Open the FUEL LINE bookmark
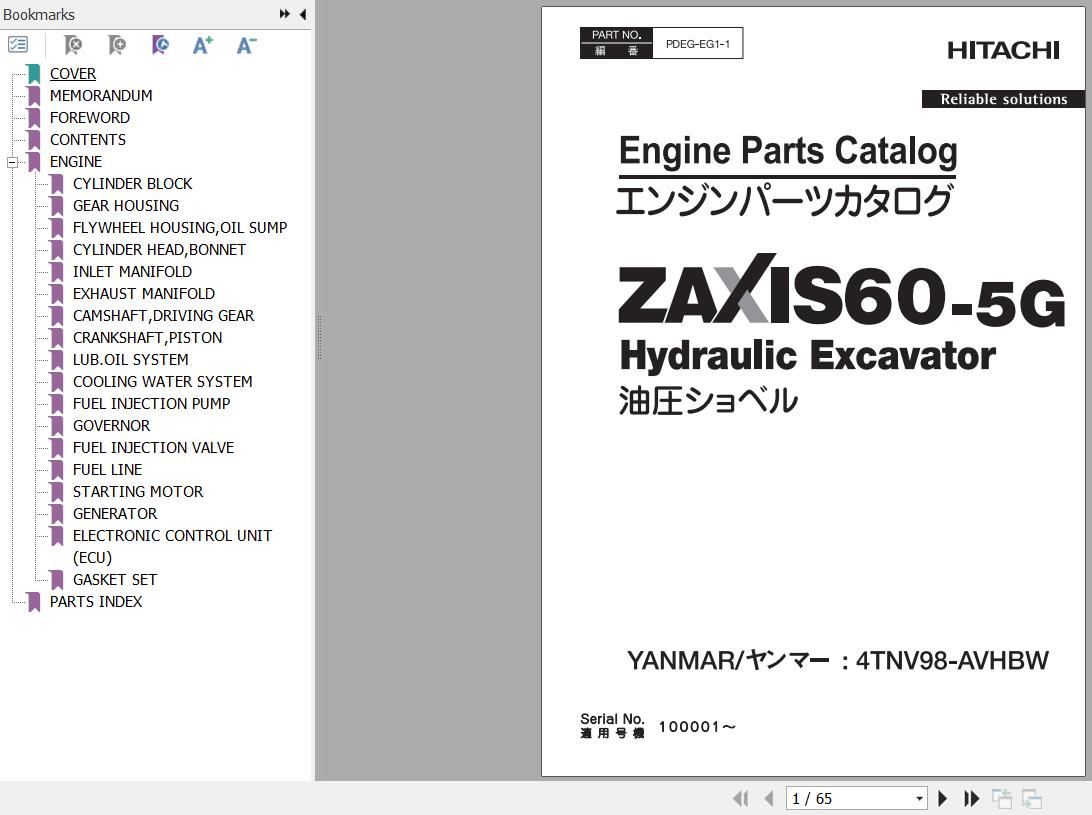Image resolution: width=1092 pixels, height=815 pixels. (107, 470)
